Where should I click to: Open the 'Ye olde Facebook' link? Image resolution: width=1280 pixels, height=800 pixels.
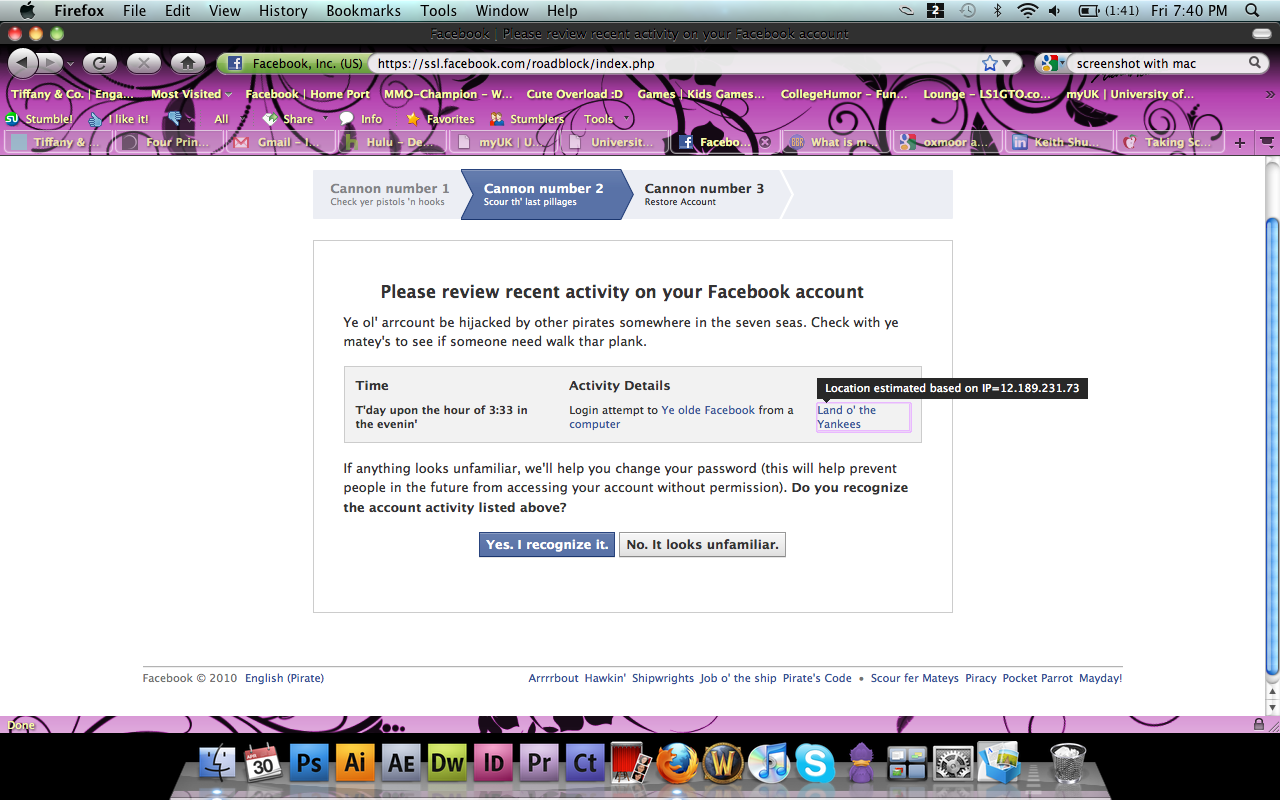(708, 410)
